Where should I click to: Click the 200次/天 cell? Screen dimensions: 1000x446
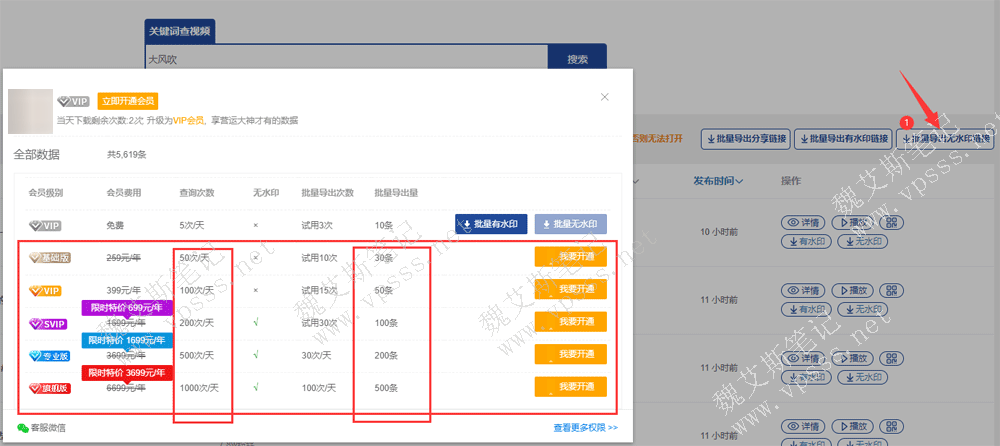[196, 323]
